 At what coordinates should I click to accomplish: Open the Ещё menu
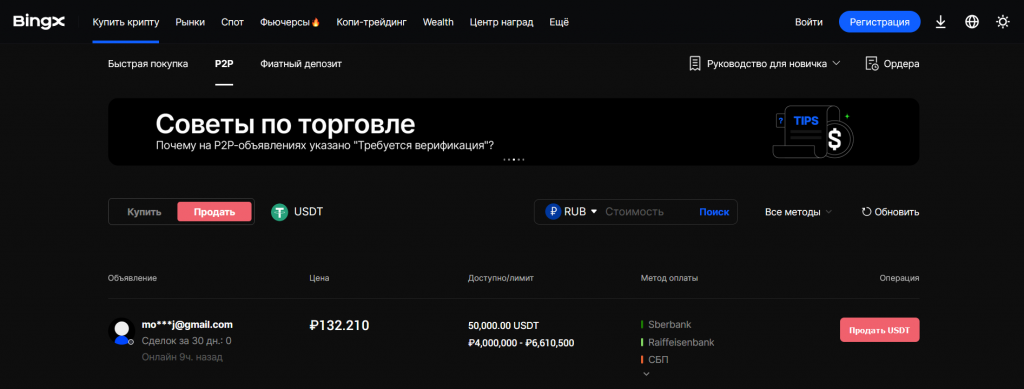pyautogui.click(x=559, y=22)
